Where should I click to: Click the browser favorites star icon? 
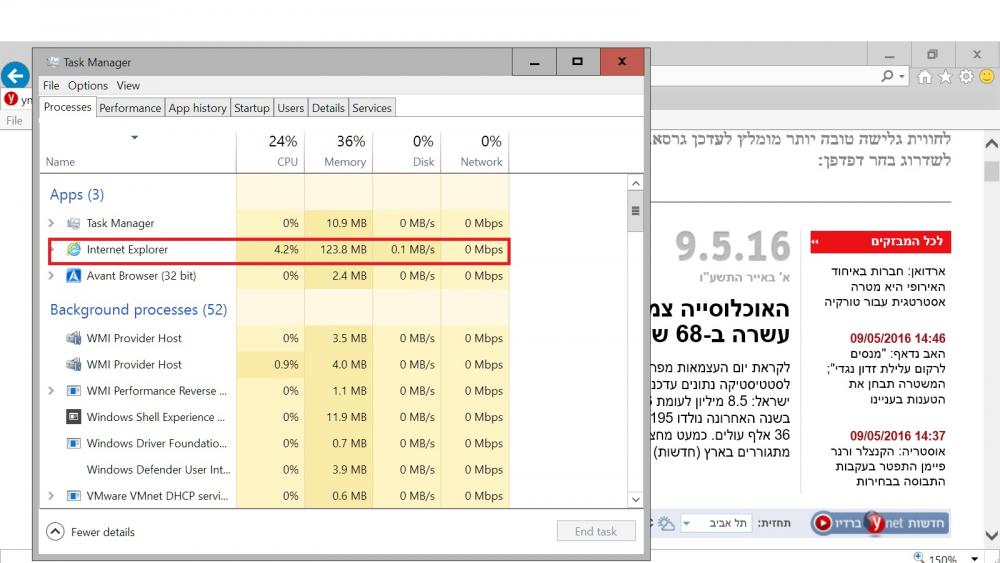click(945, 77)
